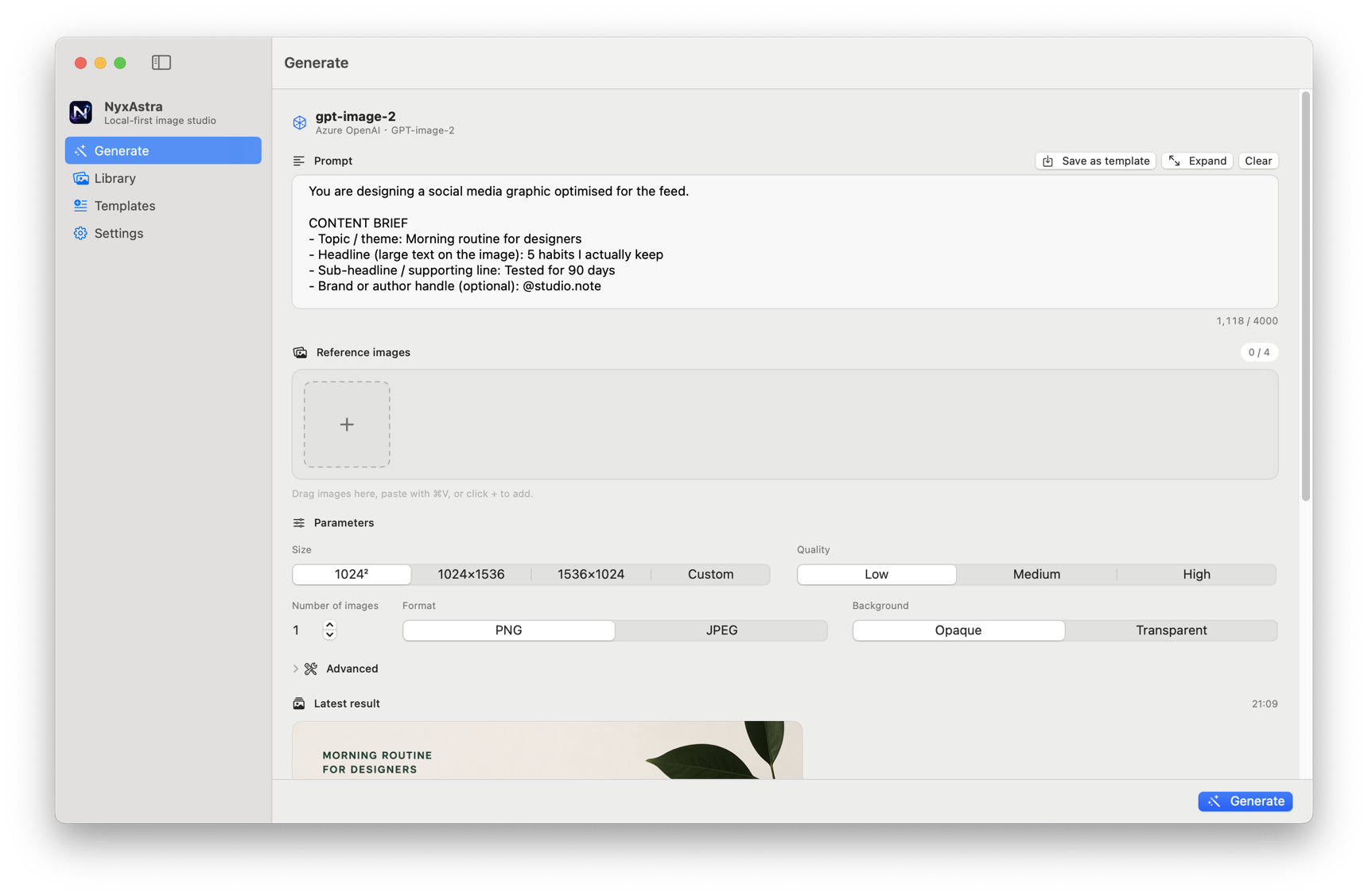Viewport: 1368px width, 896px height.
Task: Click the gpt-image-2 model cube icon
Action: point(300,122)
